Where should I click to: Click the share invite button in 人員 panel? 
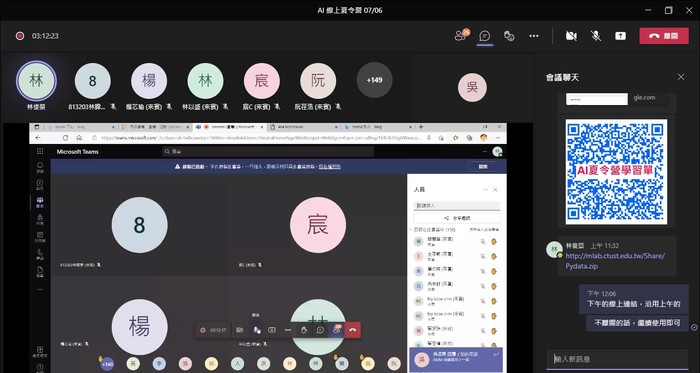(x=457, y=218)
